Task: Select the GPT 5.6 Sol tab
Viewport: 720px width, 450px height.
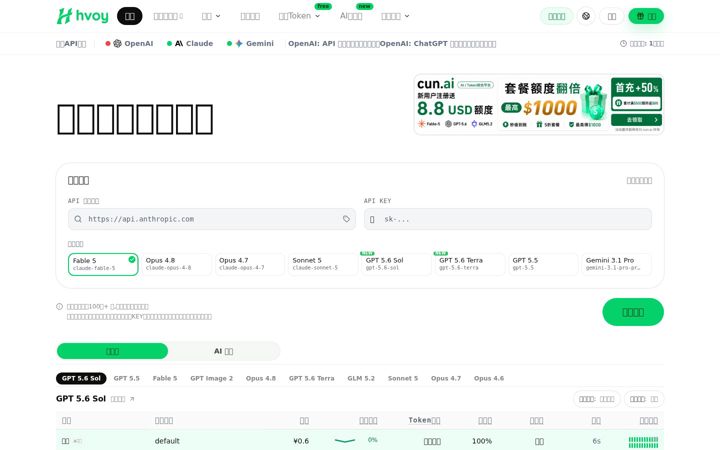Action: coord(81,378)
